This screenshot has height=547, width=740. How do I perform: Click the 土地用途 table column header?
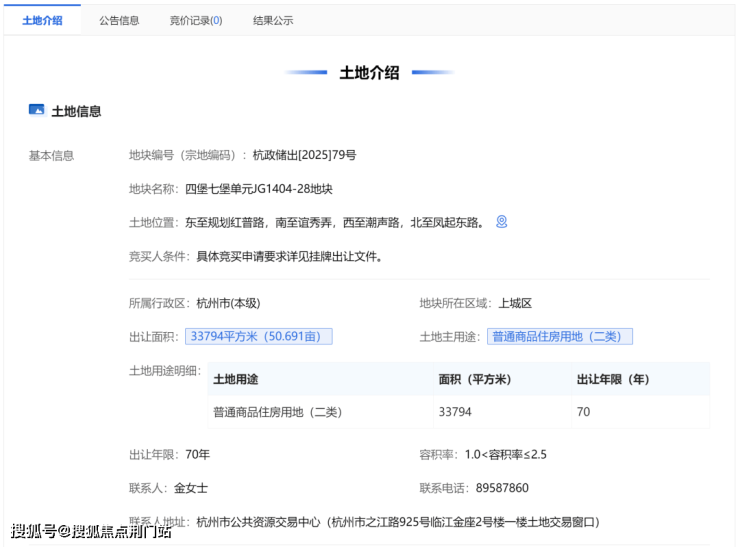point(235,379)
